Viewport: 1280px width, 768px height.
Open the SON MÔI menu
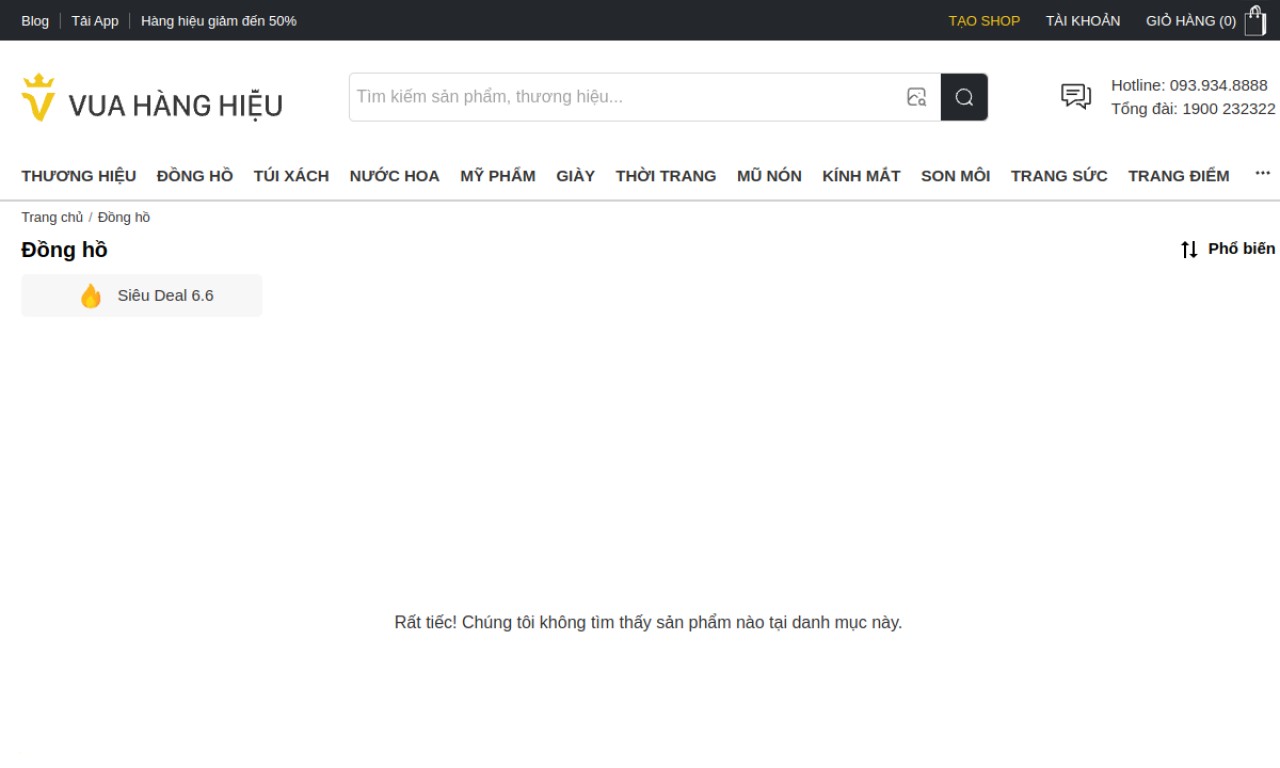[956, 176]
